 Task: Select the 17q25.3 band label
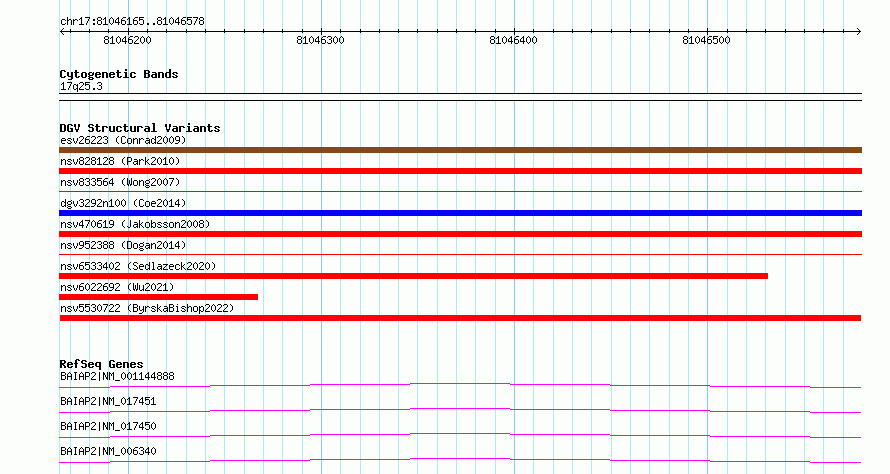tap(81, 86)
